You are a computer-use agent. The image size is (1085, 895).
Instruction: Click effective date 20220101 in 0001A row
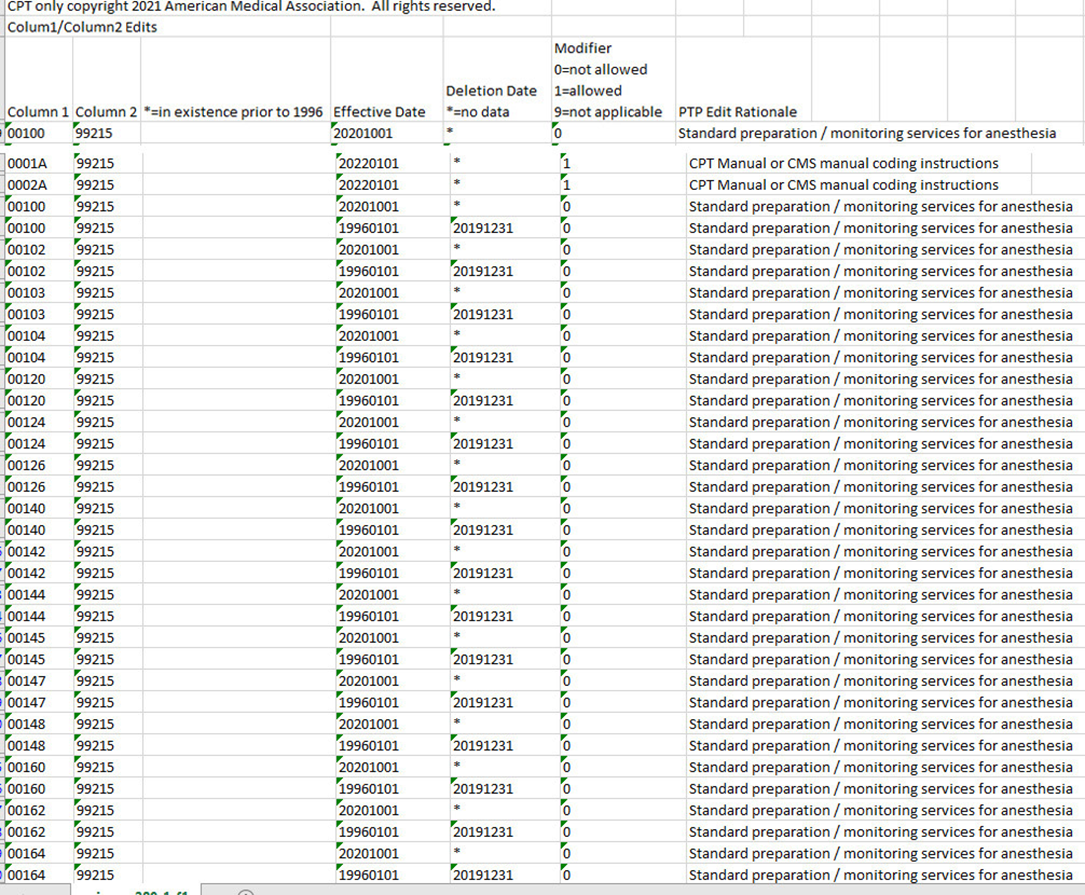[x=369, y=163]
